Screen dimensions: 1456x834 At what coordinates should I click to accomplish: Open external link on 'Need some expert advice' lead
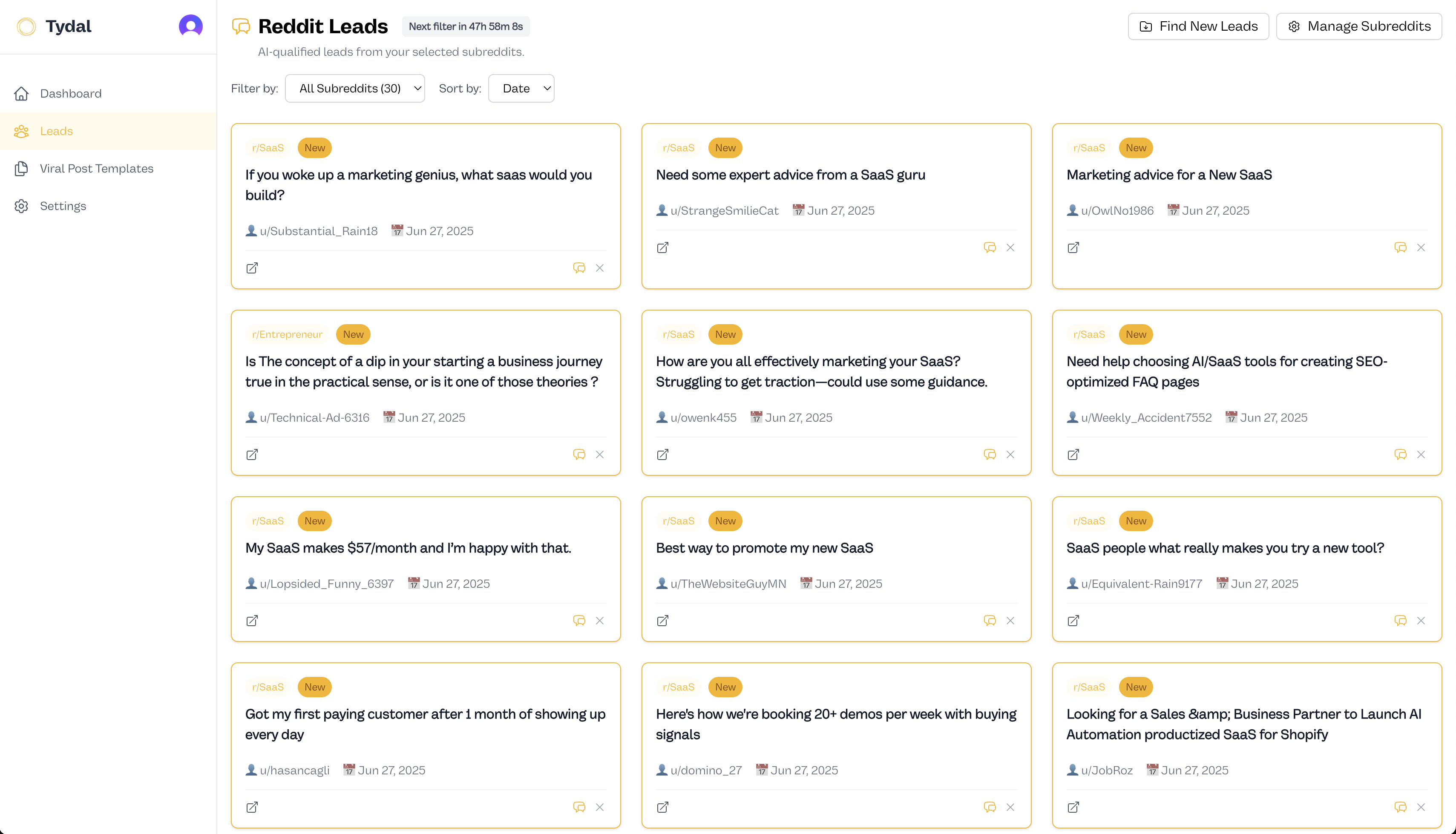(x=663, y=247)
